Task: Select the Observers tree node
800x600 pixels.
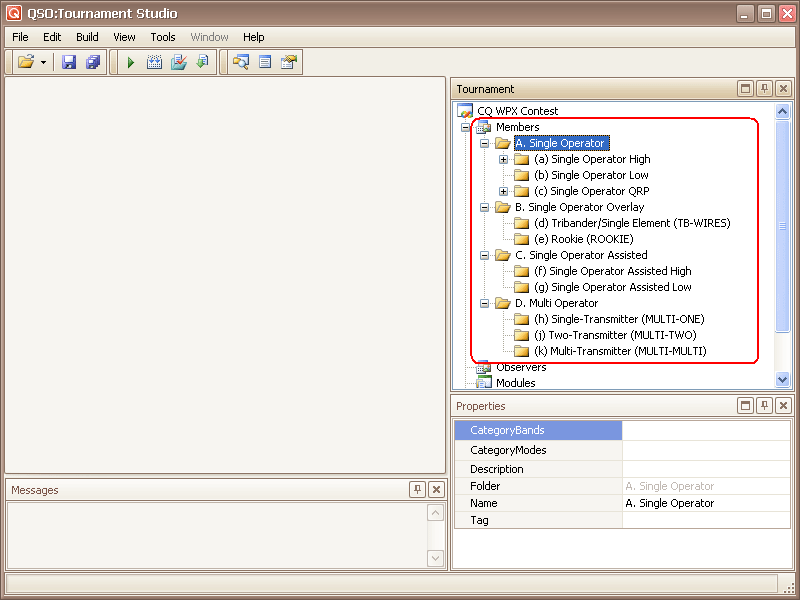Action: pos(521,367)
